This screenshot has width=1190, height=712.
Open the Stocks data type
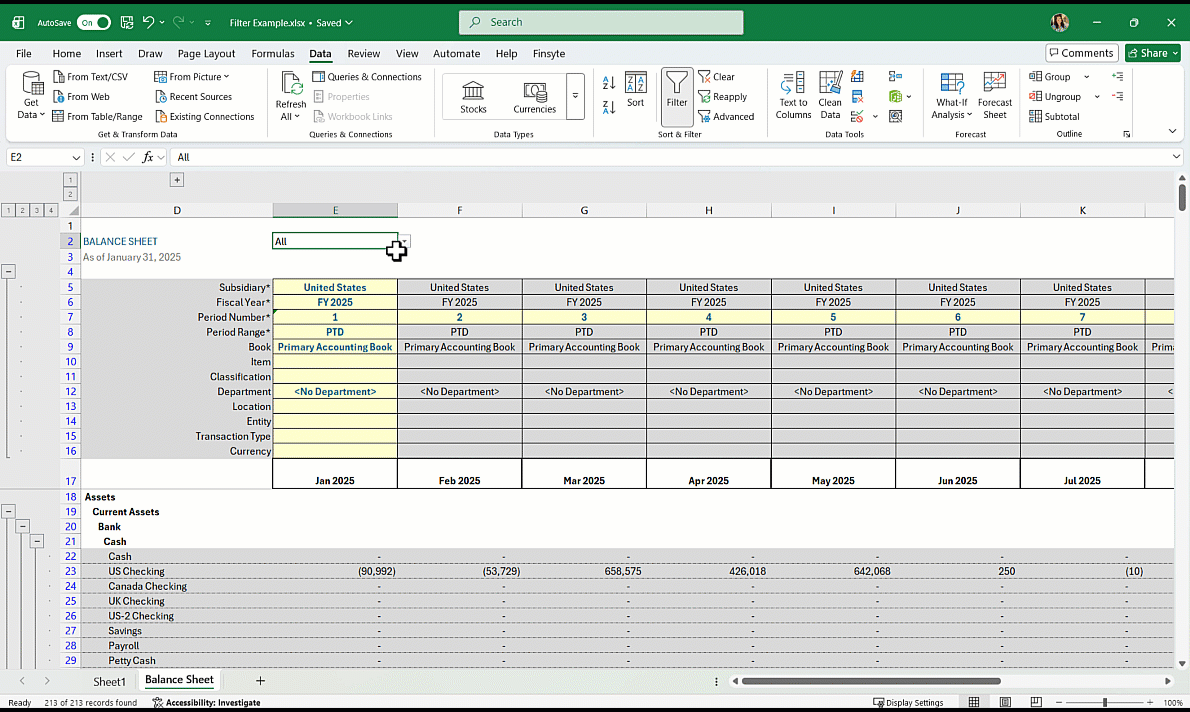click(473, 97)
